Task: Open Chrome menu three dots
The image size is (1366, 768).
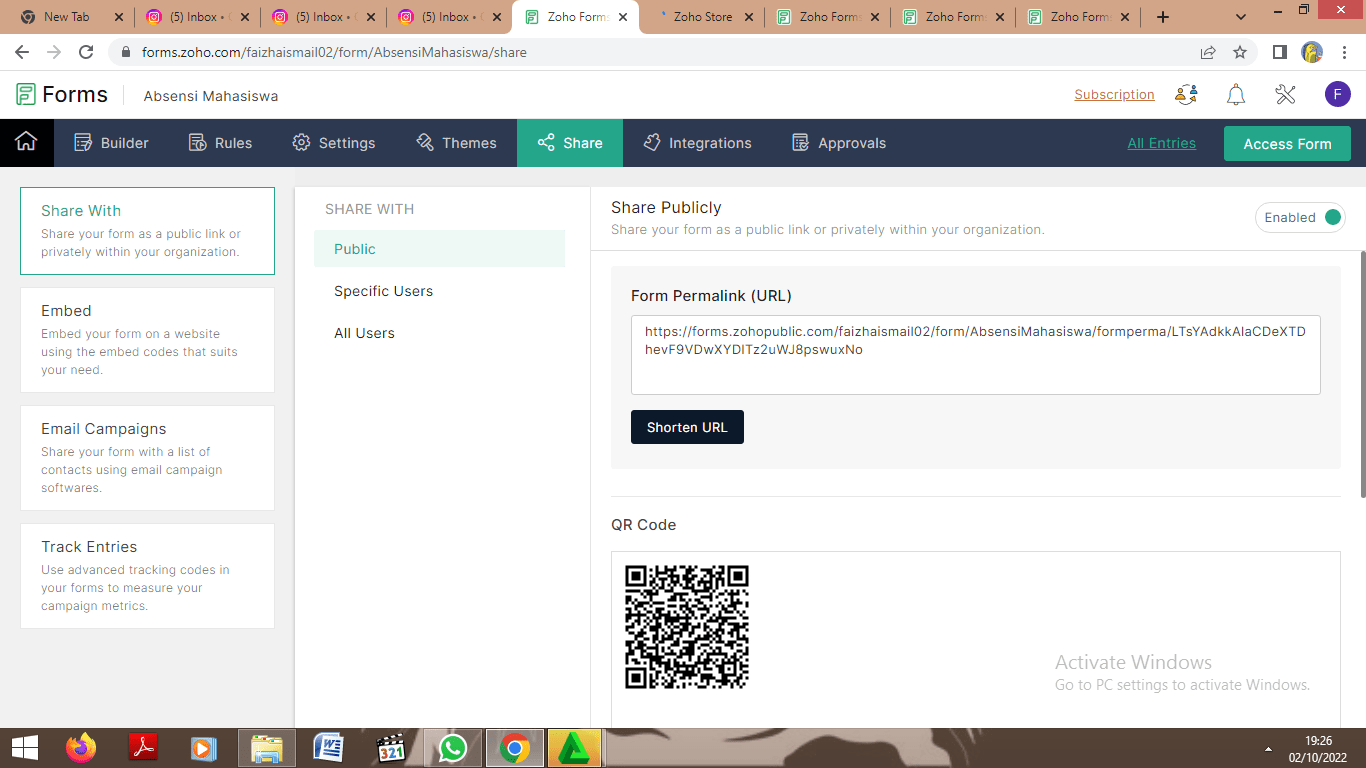Action: 1345,52
